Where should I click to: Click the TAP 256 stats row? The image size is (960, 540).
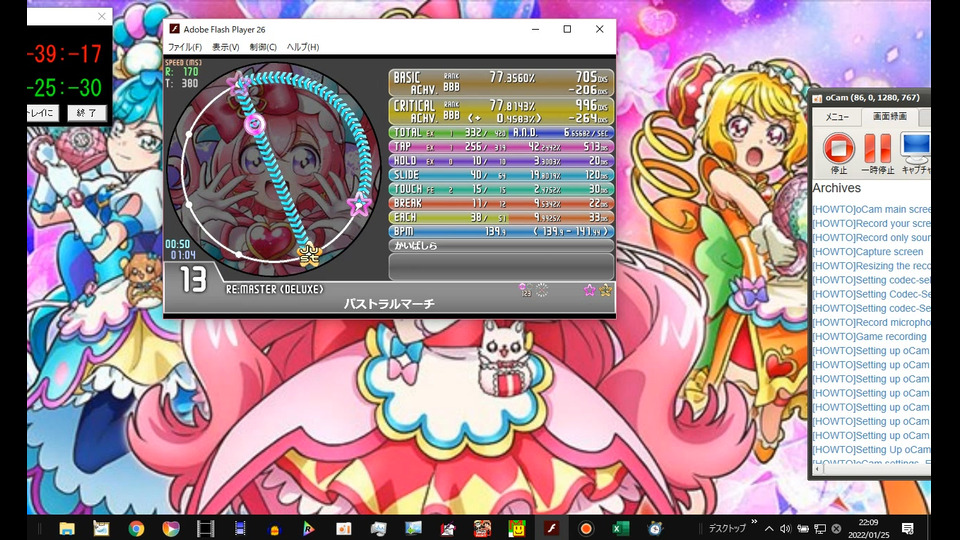(501, 146)
